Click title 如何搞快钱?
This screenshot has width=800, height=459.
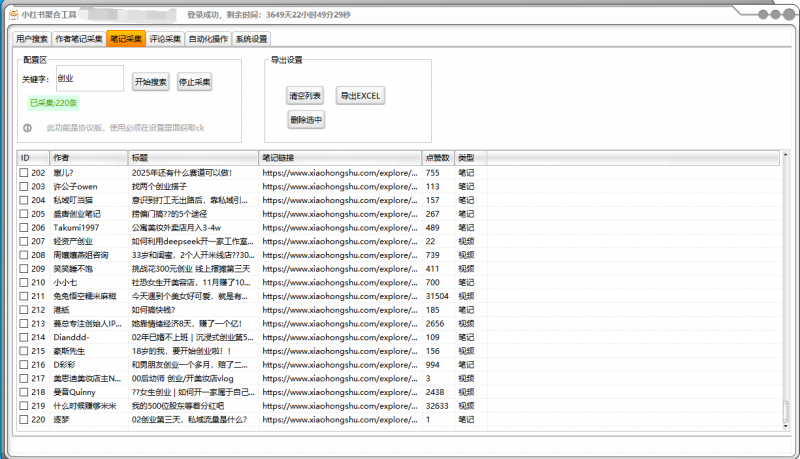click(x=154, y=310)
